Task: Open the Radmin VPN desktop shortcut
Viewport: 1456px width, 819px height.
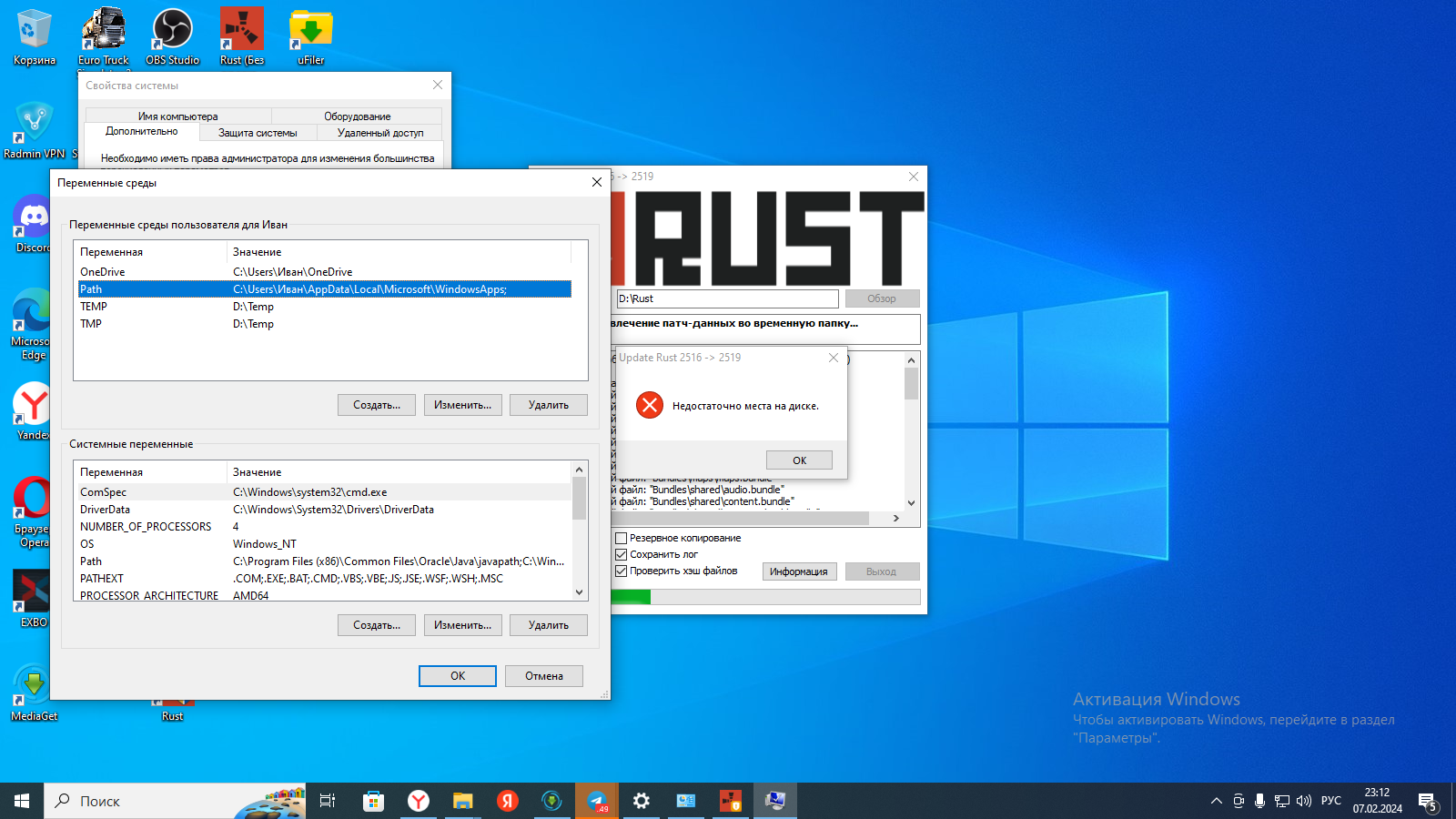Action: [35, 130]
